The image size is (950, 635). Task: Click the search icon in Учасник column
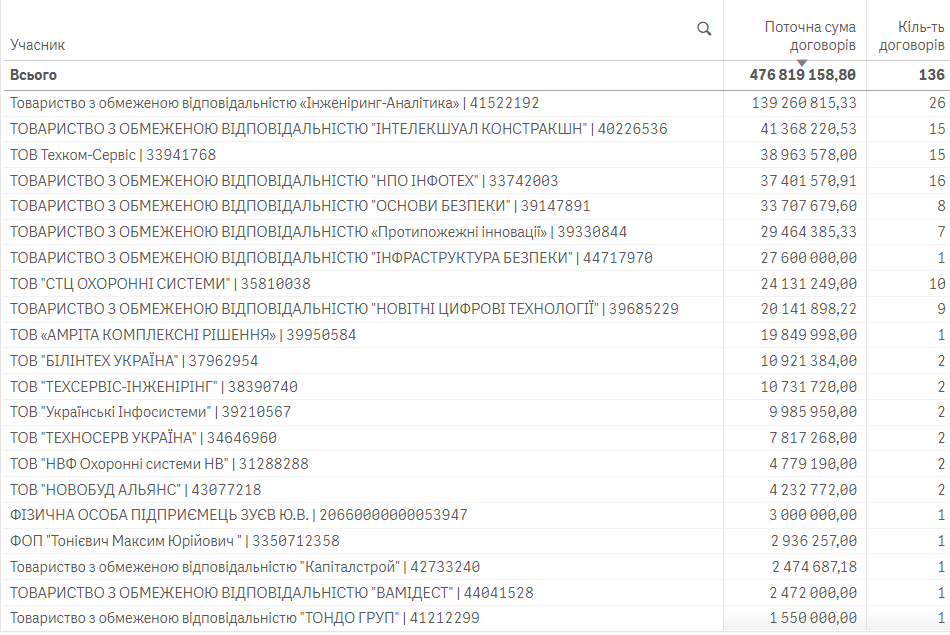click(704, 29)
